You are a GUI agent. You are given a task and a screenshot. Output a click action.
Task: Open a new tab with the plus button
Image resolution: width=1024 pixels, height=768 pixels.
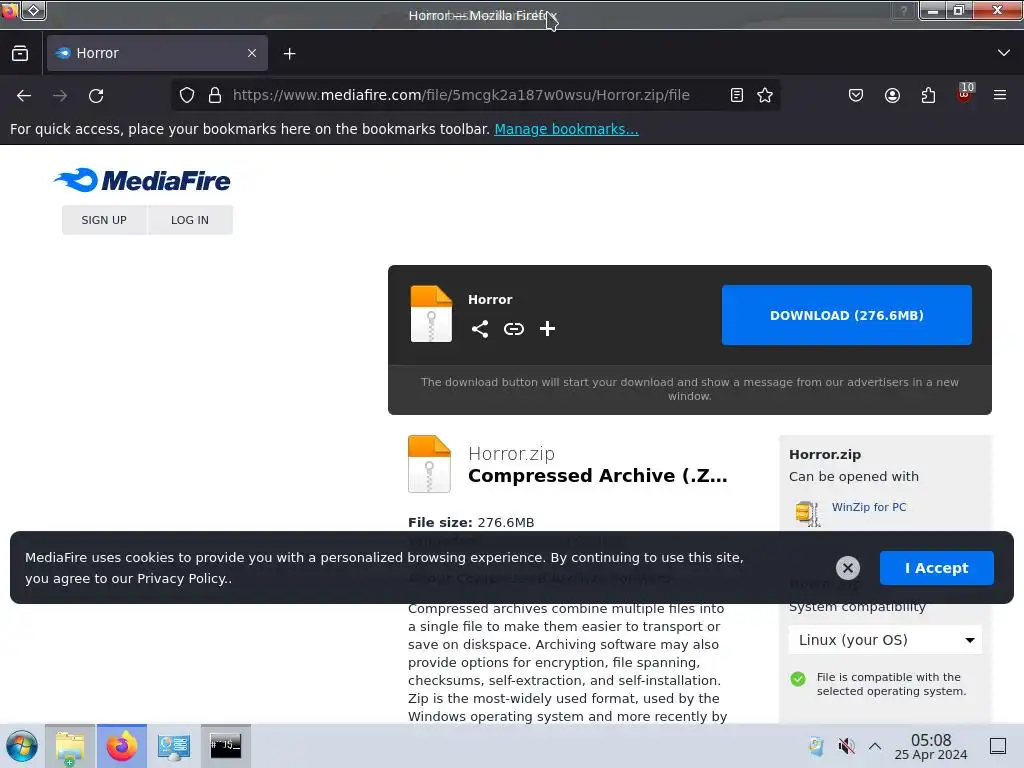(289, 54)
